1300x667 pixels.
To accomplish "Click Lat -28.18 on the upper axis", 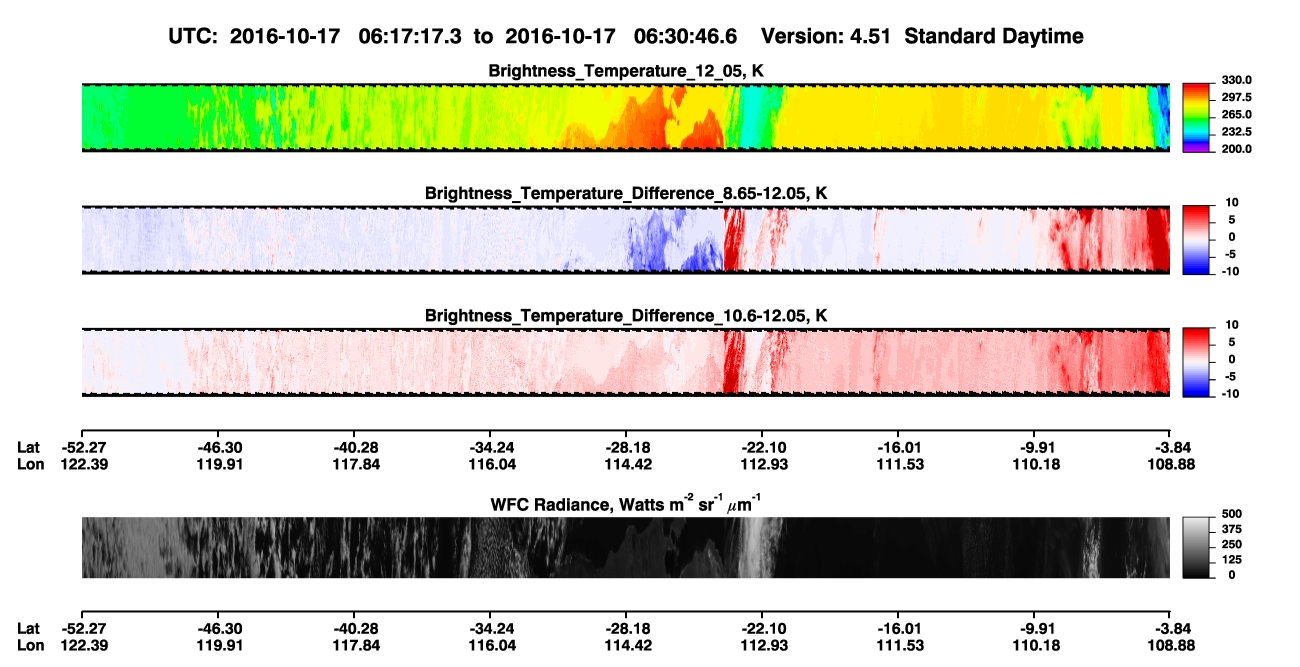I will point(626,448).
